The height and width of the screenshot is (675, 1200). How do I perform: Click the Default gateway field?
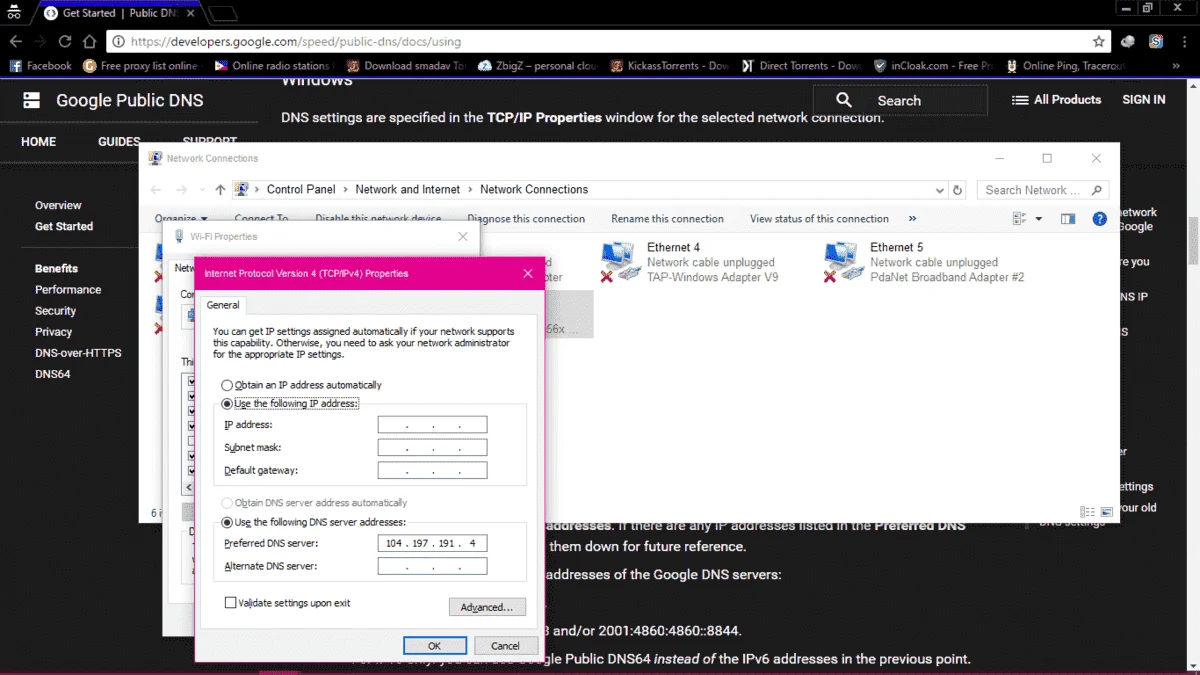click(432, 470)
